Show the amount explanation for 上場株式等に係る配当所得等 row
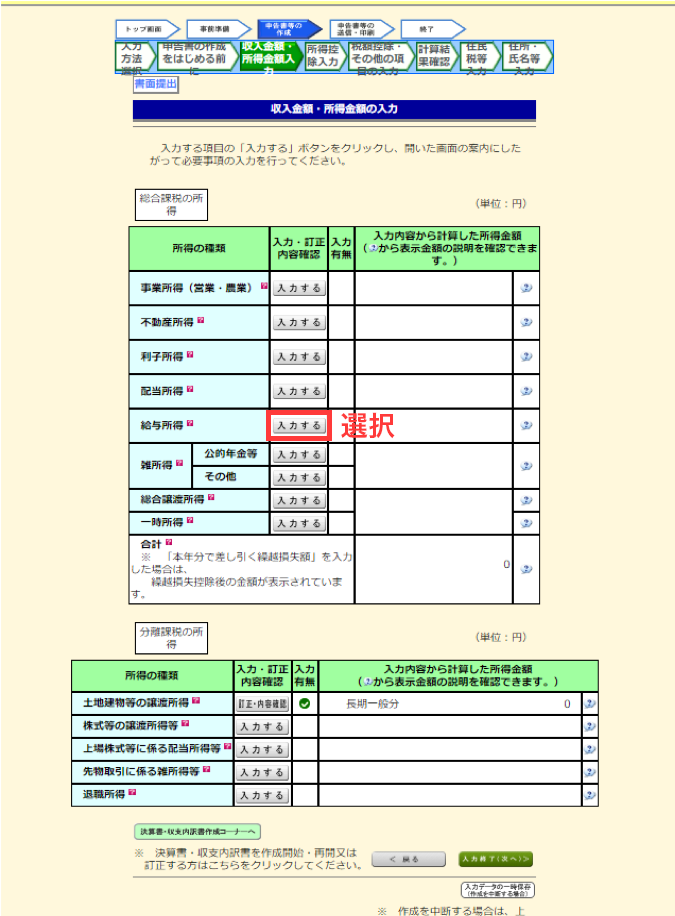675x916 pixels. (x=590, y=750)
